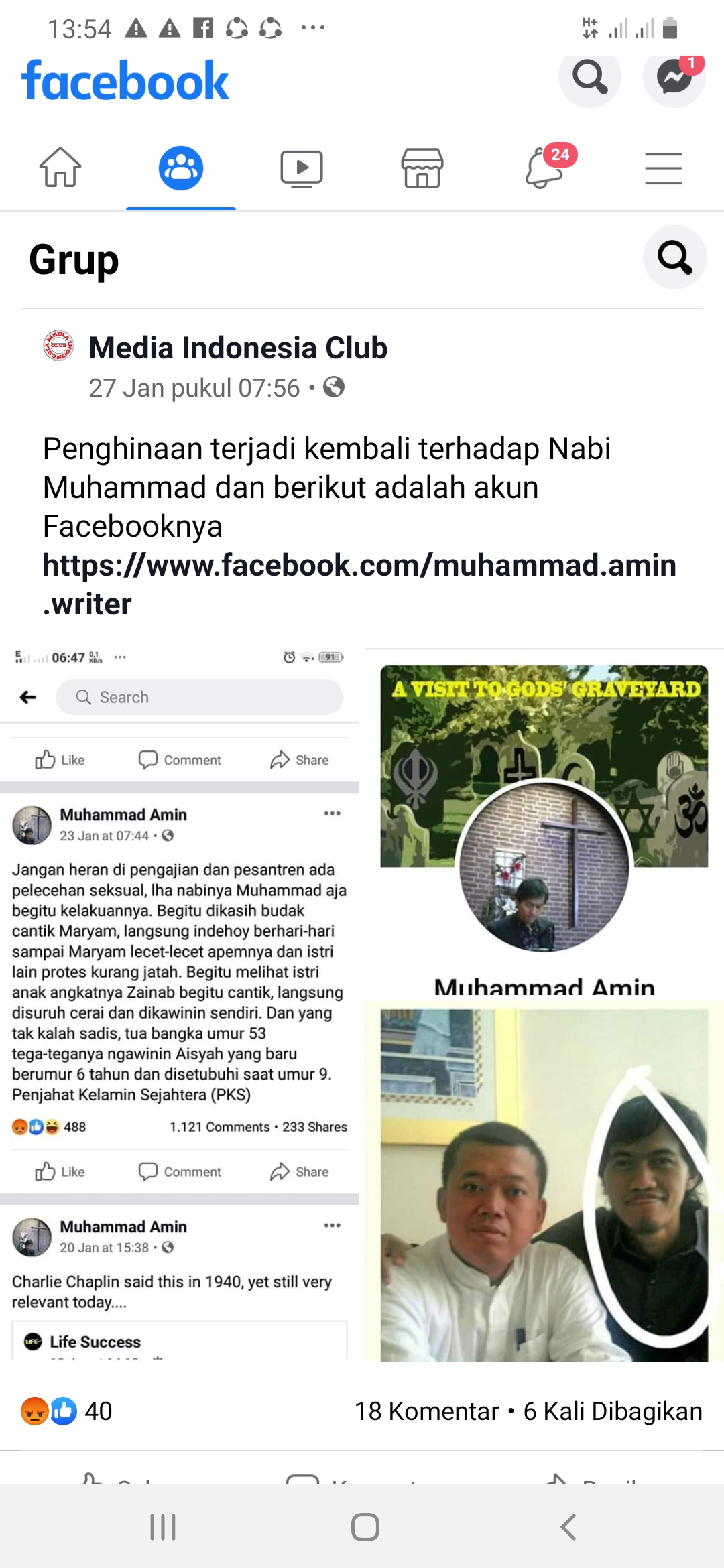This screenshot has width=724, height=1568.
Task: Go to Home feed tab
Action: 60,168
